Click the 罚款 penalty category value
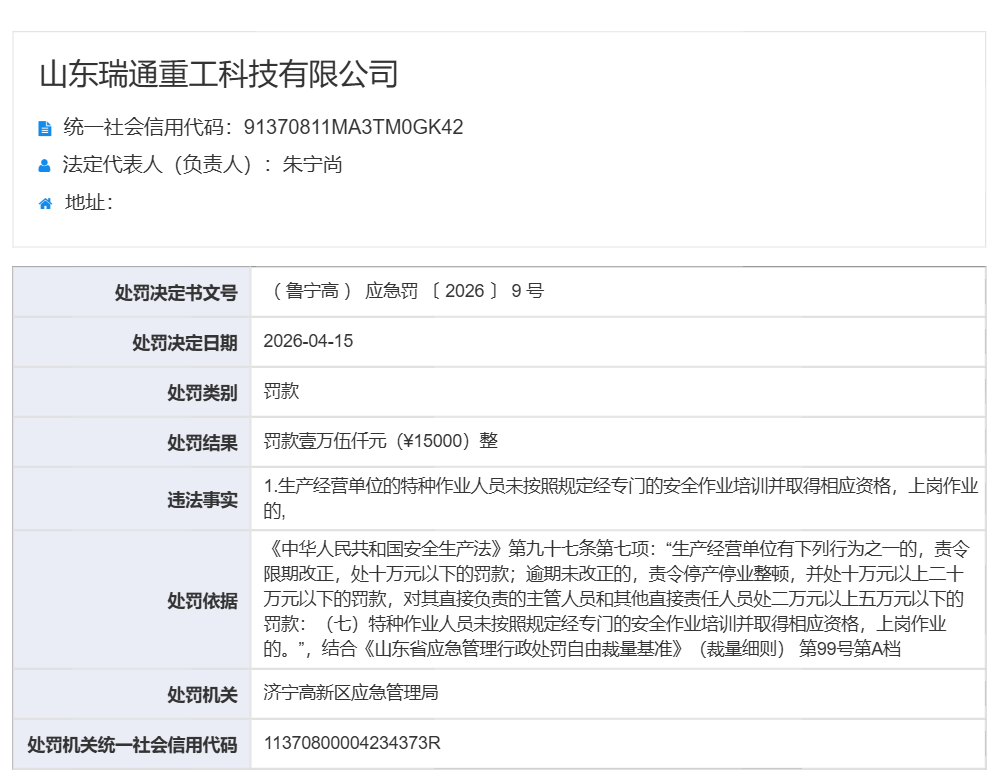Screen dimensions: 998x781 (281, 392)
